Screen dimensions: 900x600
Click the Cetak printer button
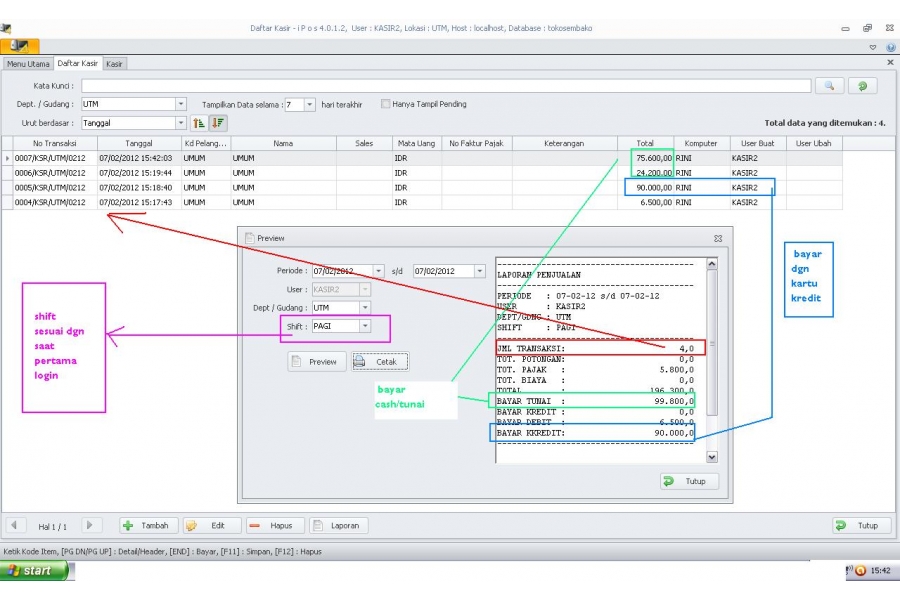[379, 362]
